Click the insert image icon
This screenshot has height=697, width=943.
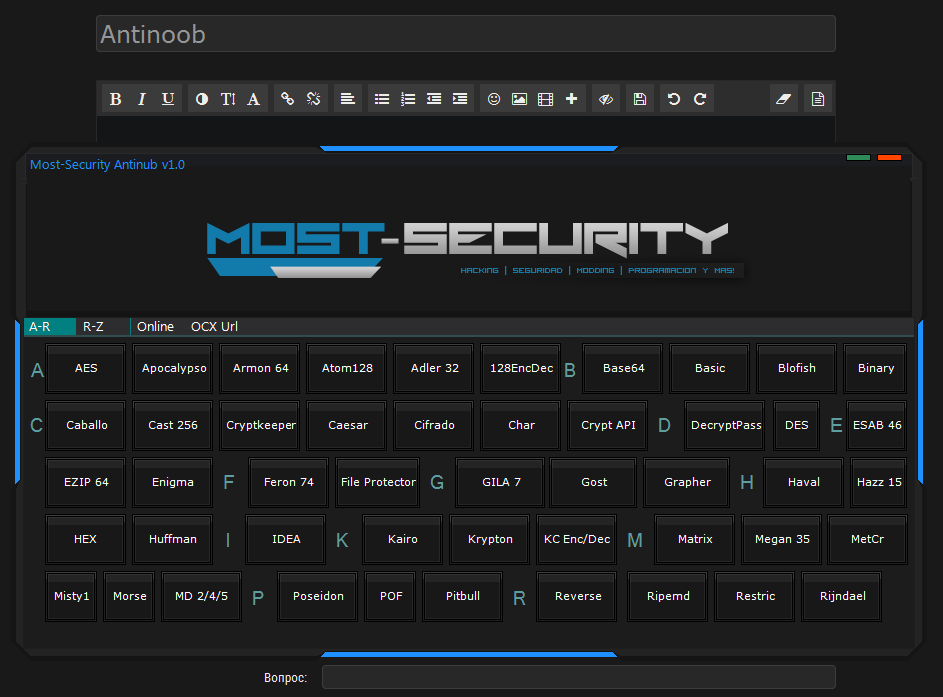[x=520, y=99]
